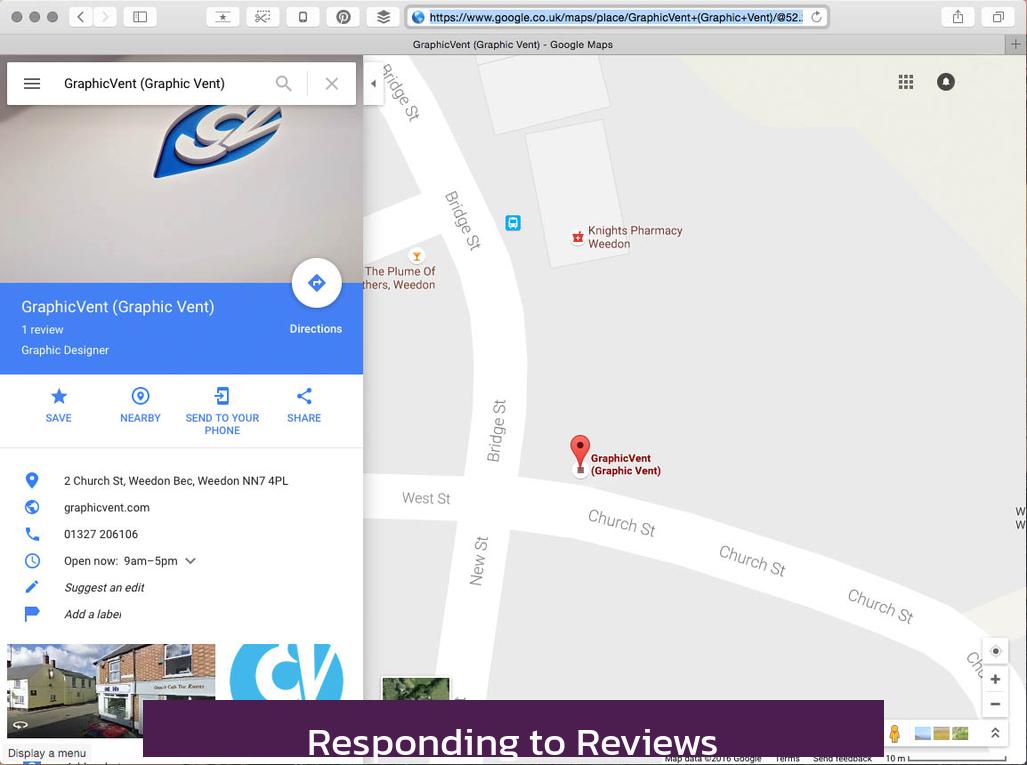Send place to your phone
The height and width of the screenshot is (765, 1027).
(222, 411)
